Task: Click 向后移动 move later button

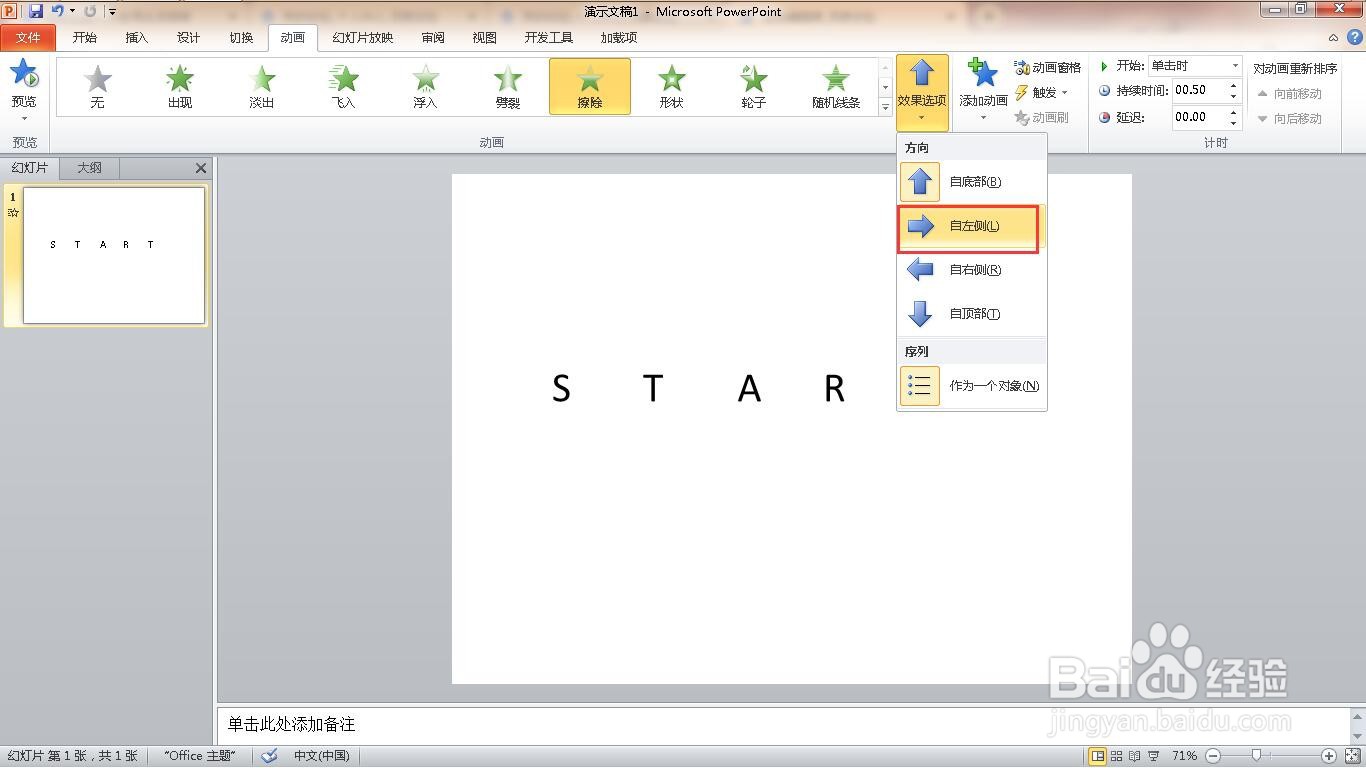Action: pyautogui.click(x=1289, y=118)
